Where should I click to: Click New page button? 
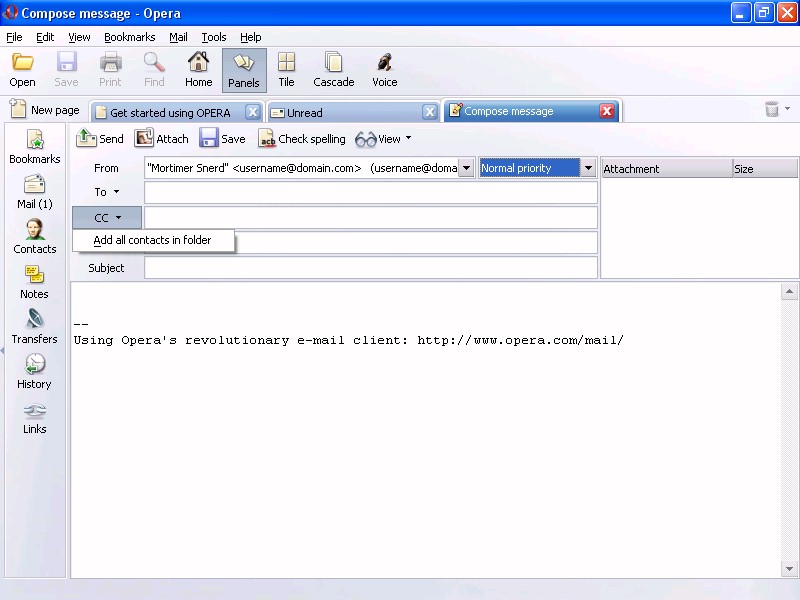45,110
